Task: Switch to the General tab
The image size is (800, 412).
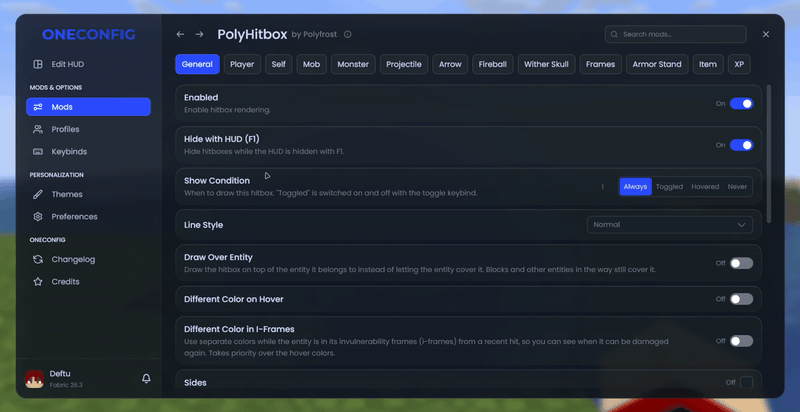Action: tap(197, 64)
